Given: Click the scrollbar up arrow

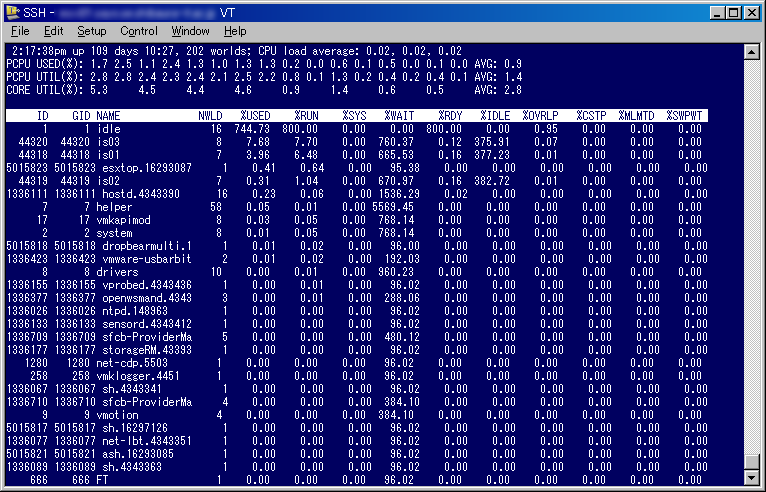Looking at the screenshot, I should click(x=753, y=48).
